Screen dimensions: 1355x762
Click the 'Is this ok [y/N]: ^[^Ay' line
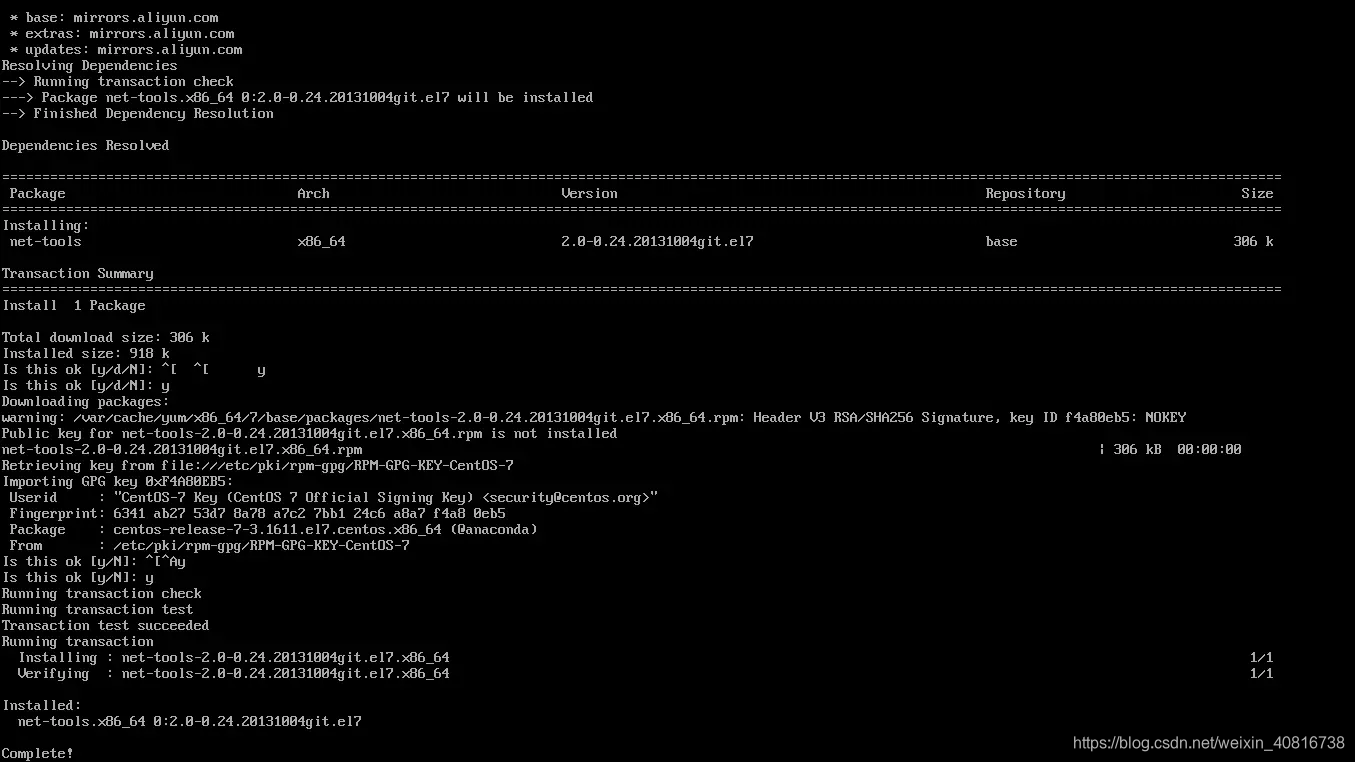94,562
